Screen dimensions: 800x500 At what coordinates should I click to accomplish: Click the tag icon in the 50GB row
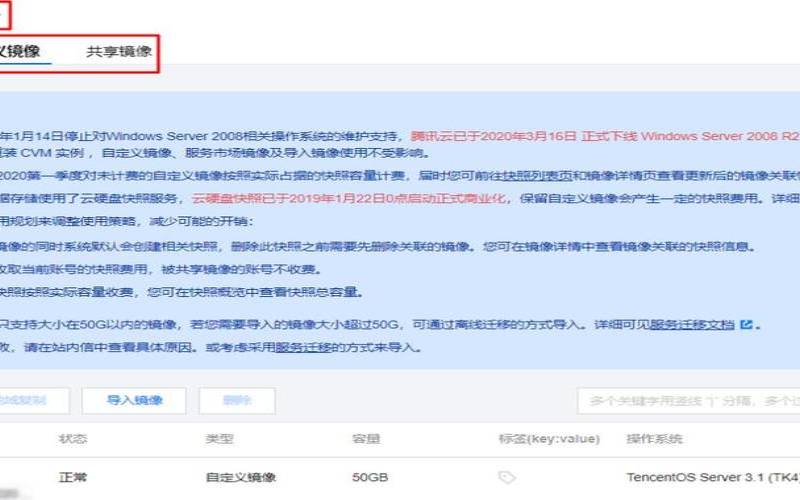pos(507,478)
